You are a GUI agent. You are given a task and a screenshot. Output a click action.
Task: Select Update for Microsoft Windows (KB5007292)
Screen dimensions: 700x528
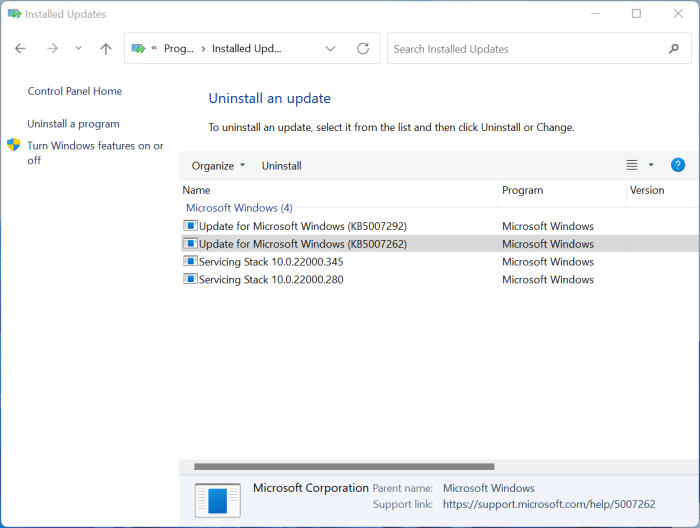(x=303, y=226)
